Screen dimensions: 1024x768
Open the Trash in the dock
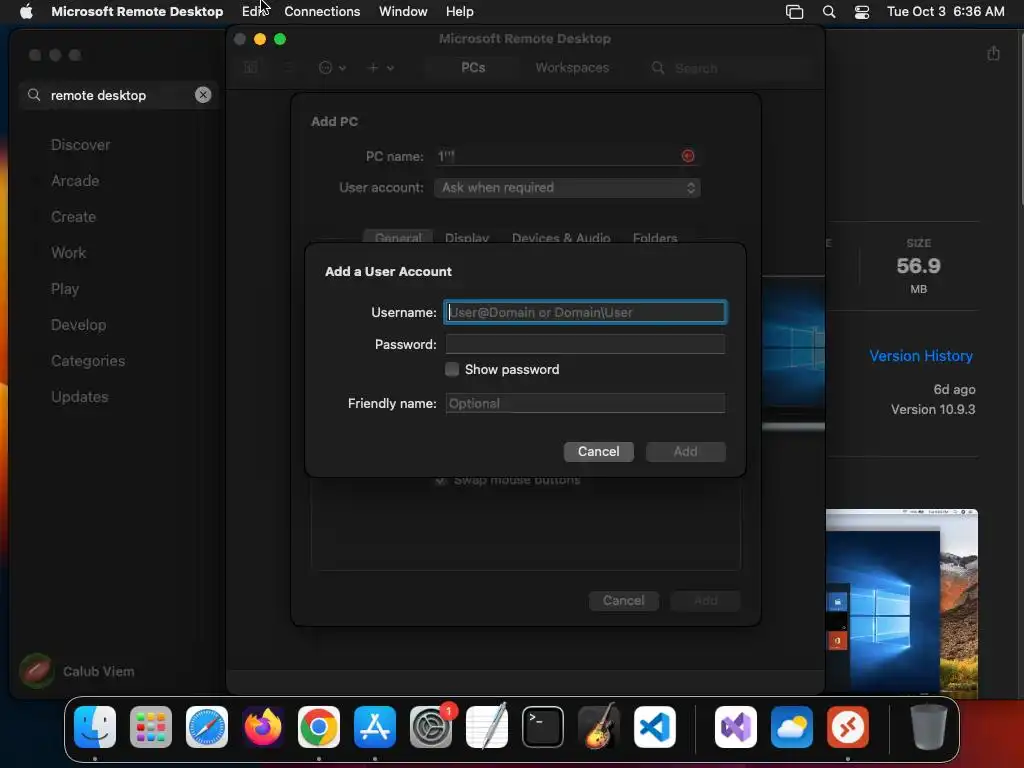[x=929, y=727]
